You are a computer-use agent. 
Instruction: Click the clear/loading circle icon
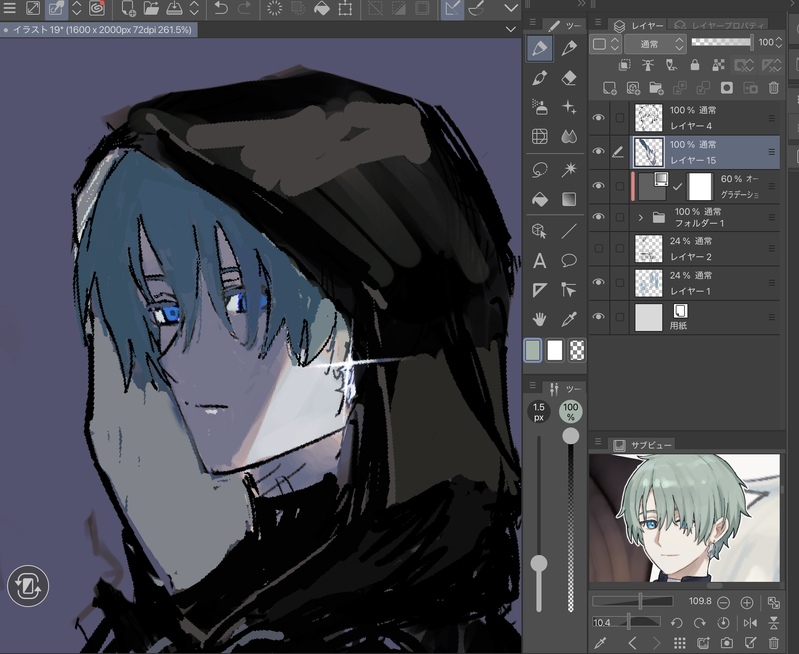(x=275, y=8)
